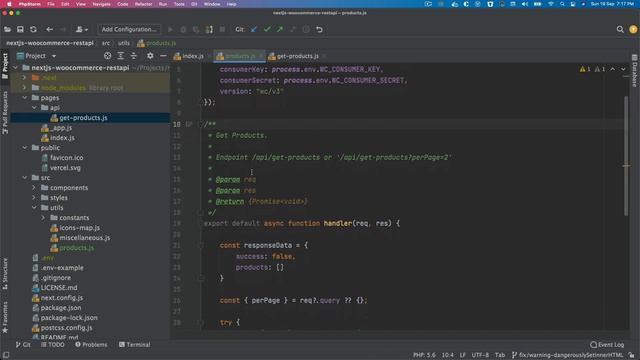This screenshot has height=360, width=640.
Task: Open the macOS Apple menu
Action: [9, 4]
